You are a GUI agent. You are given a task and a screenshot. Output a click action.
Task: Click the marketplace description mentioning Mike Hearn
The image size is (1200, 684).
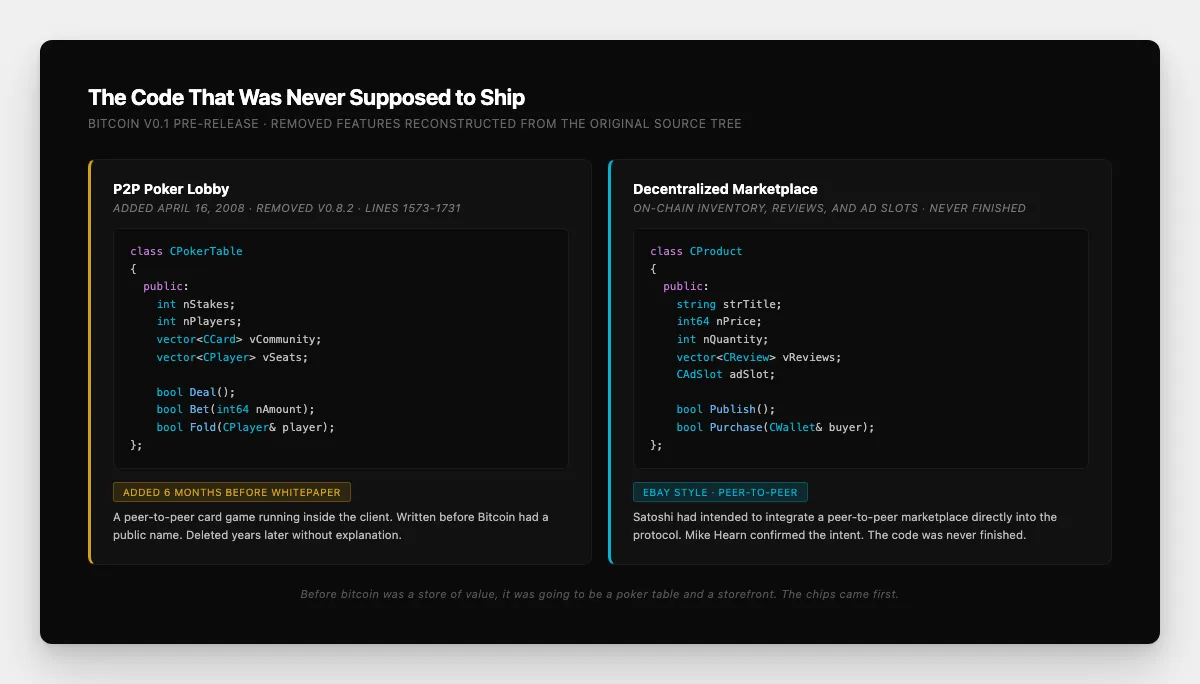[x=845, y=526]
